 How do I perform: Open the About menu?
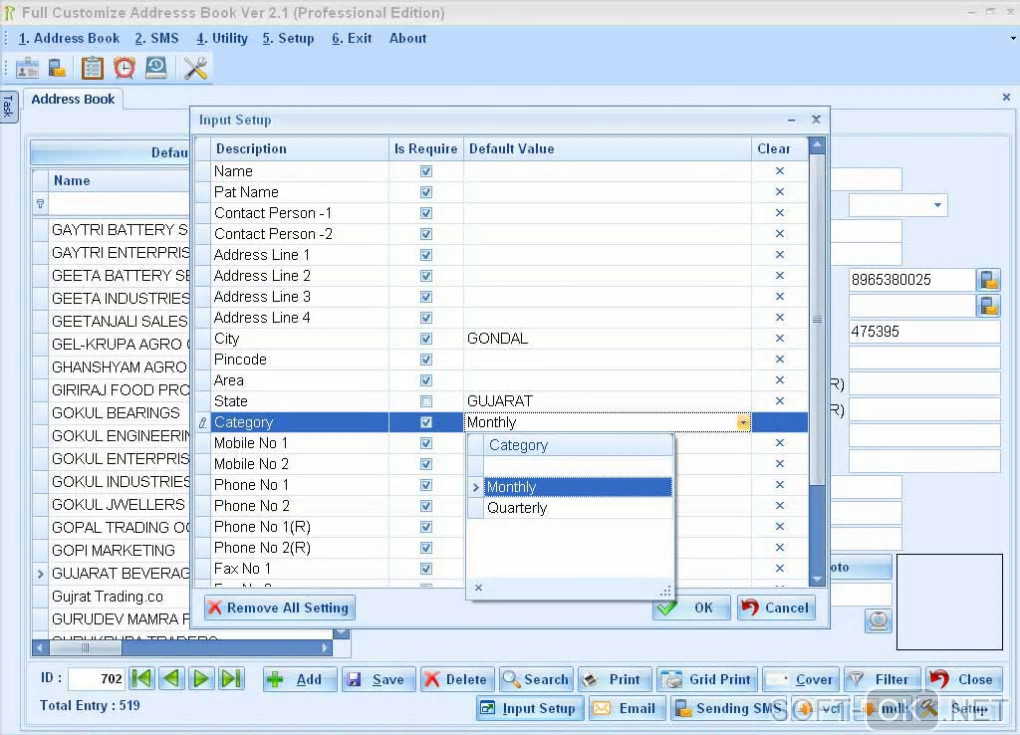(x=408, y=38)
